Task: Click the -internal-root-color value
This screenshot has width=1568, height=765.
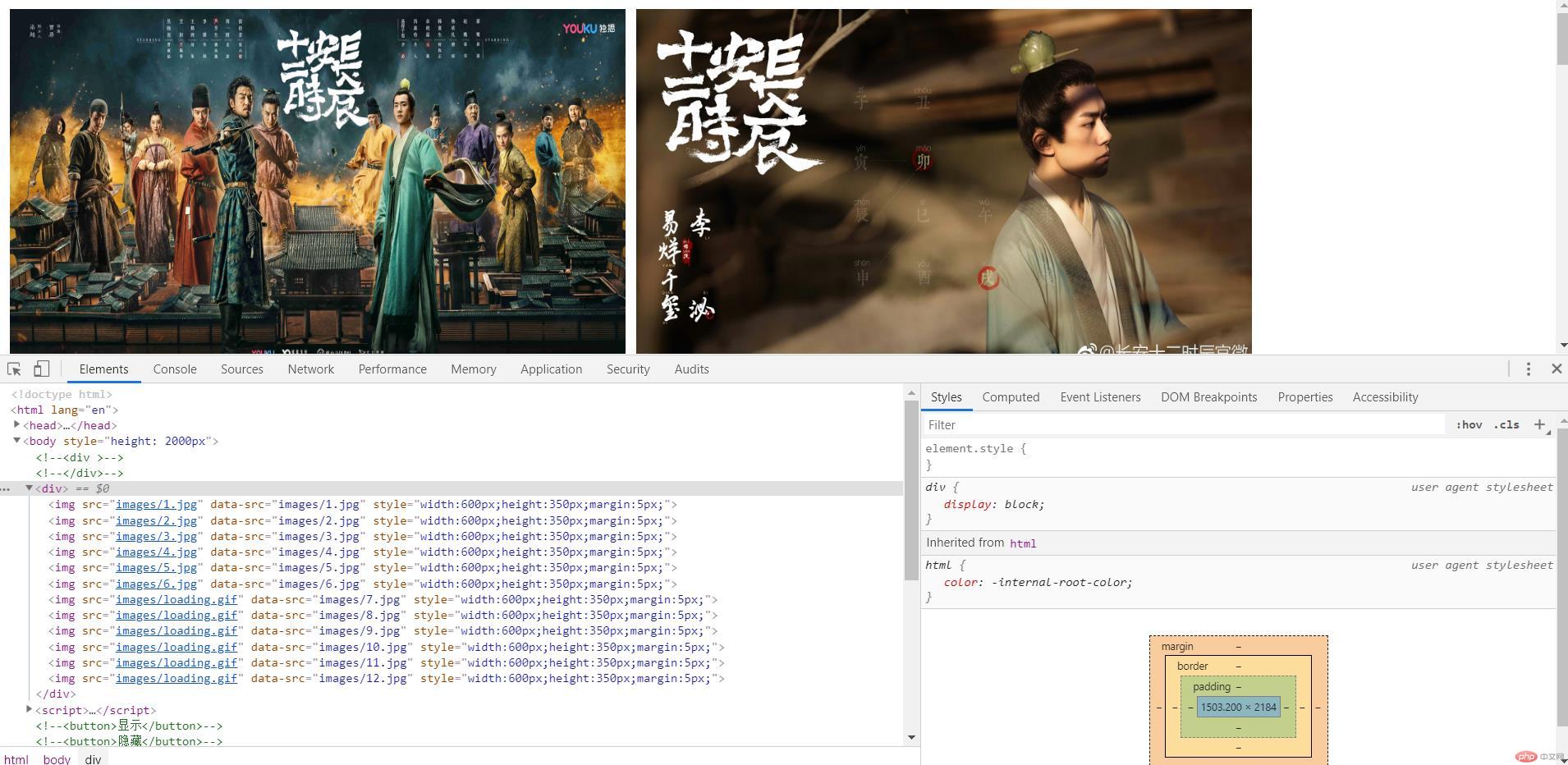Action: pyautogui.click(x=1061, y=582)
